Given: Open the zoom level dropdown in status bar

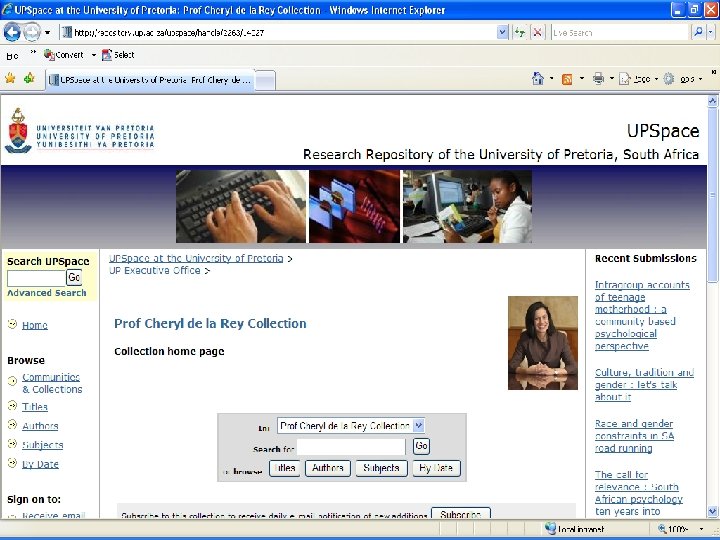Looking at the screenshot, I should (x=702, y=529).
